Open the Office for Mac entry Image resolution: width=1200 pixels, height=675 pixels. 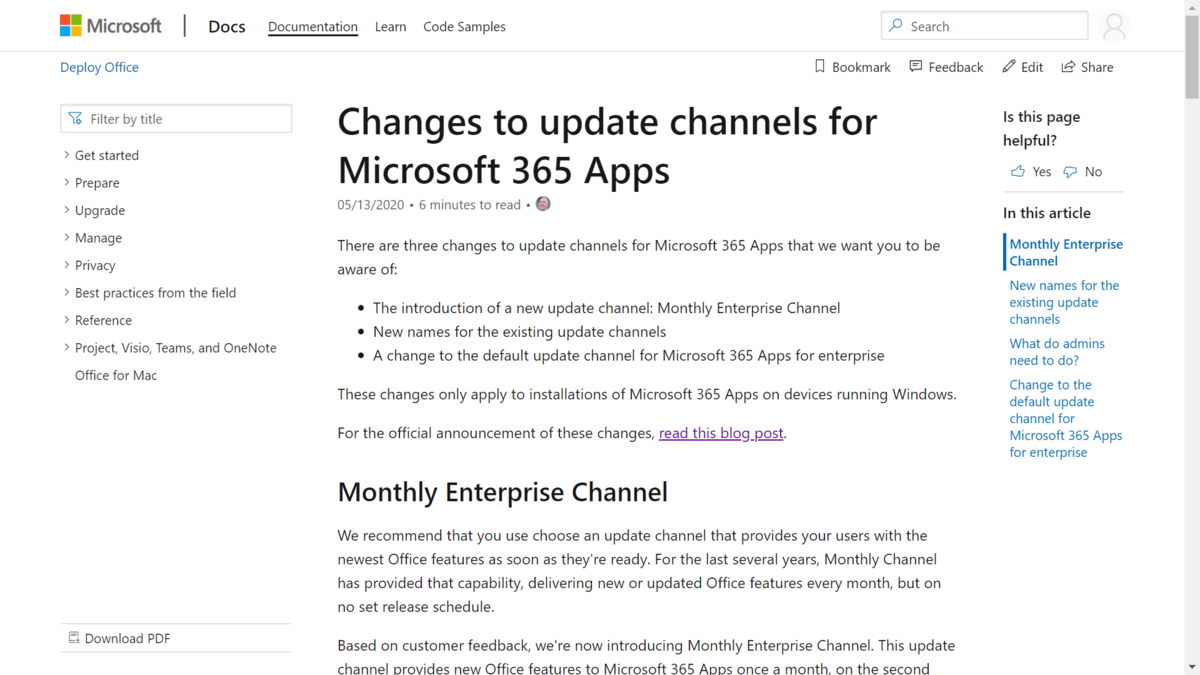coord(116,375)
